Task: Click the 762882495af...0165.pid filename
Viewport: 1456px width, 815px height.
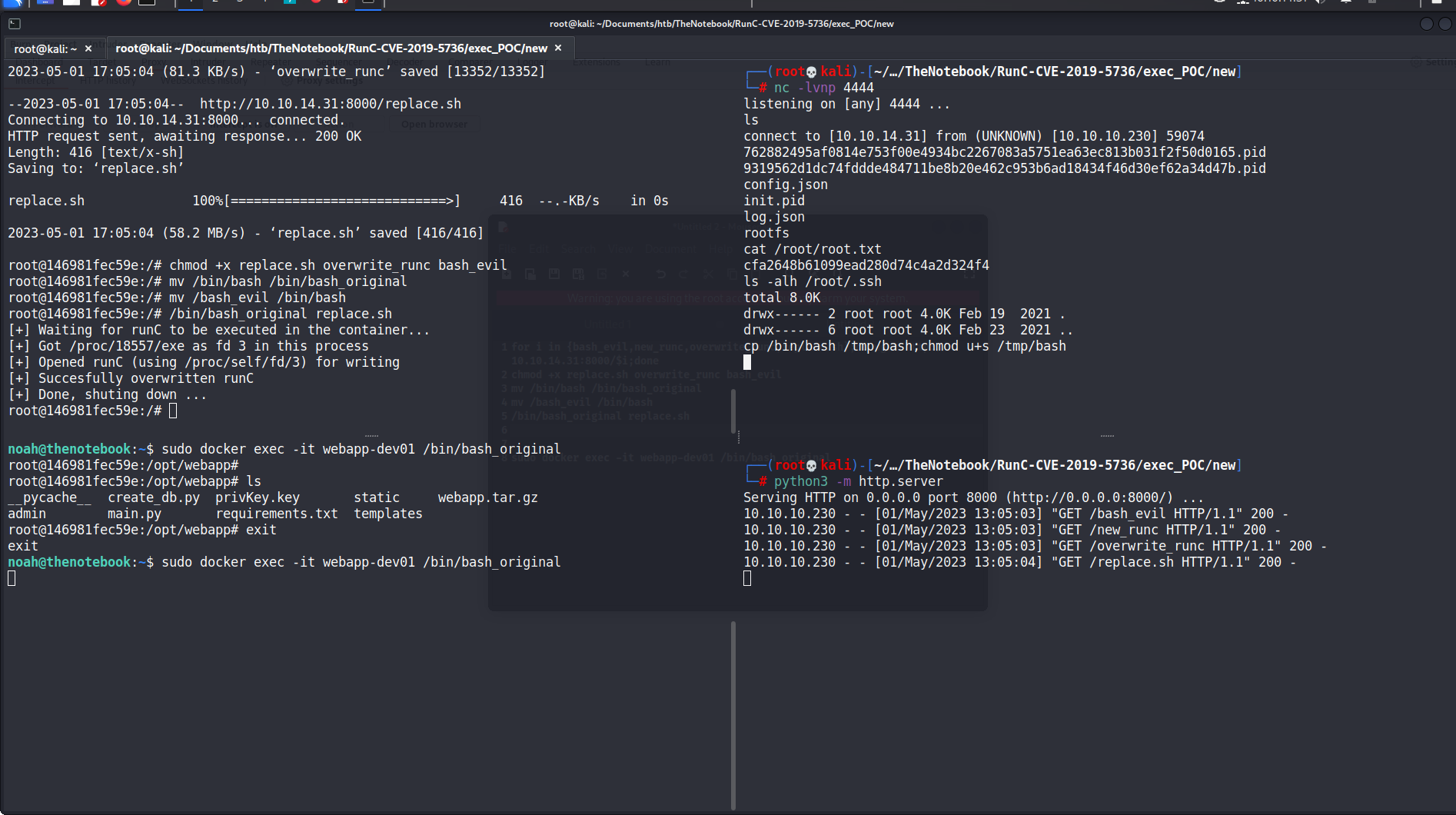Action: (1005, 152)
